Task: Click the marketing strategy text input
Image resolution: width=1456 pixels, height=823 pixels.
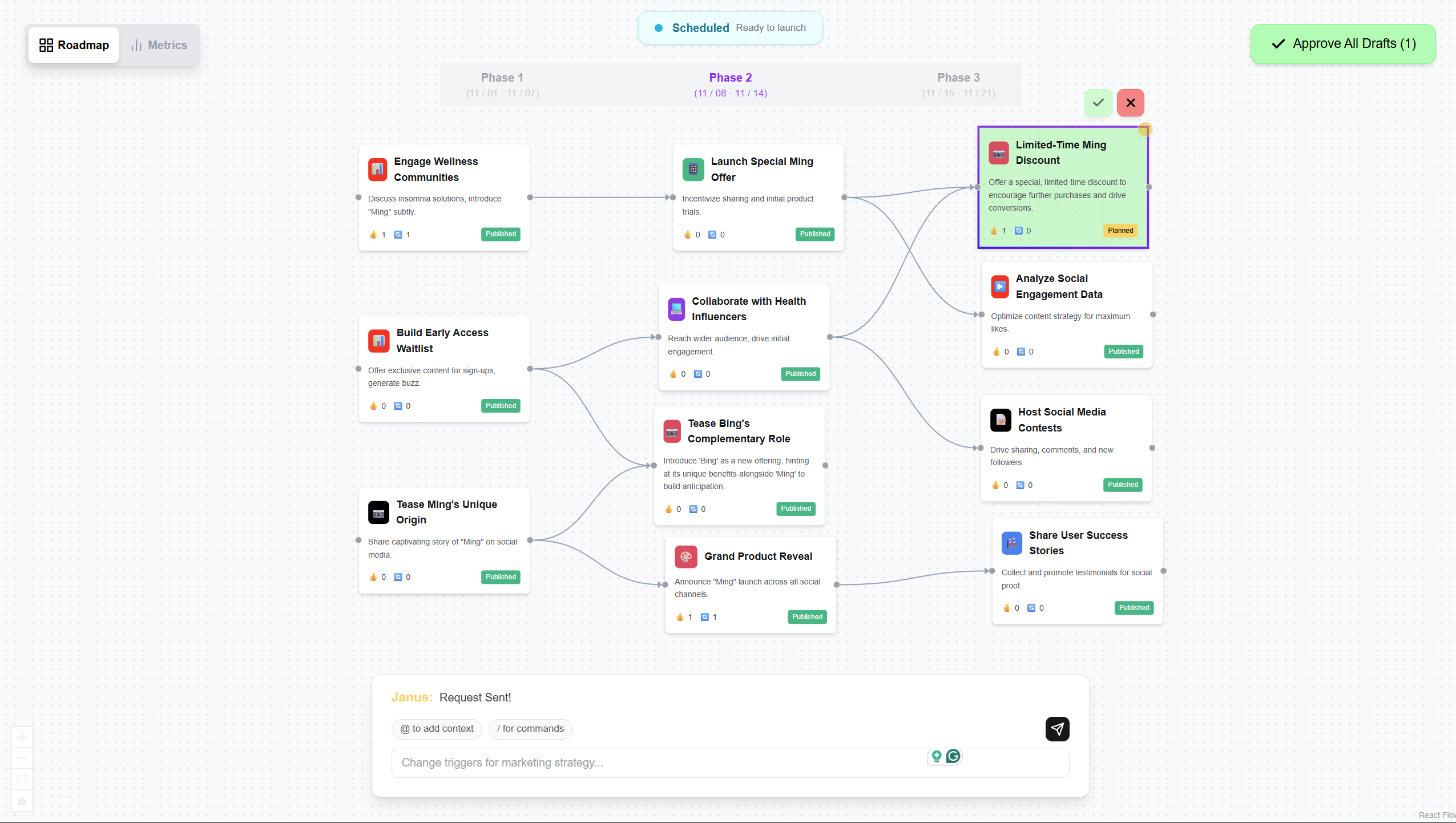Action: (x=656, y=763)
